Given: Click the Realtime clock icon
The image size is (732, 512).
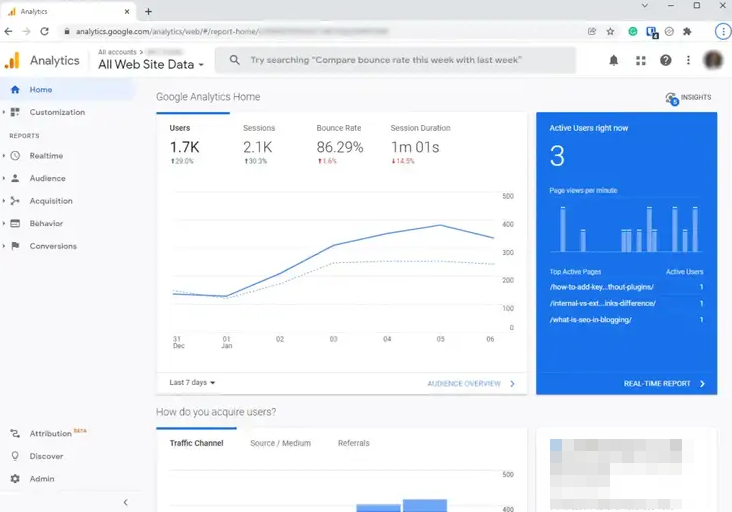Looking at the screenshot, I should click(15, 155).
